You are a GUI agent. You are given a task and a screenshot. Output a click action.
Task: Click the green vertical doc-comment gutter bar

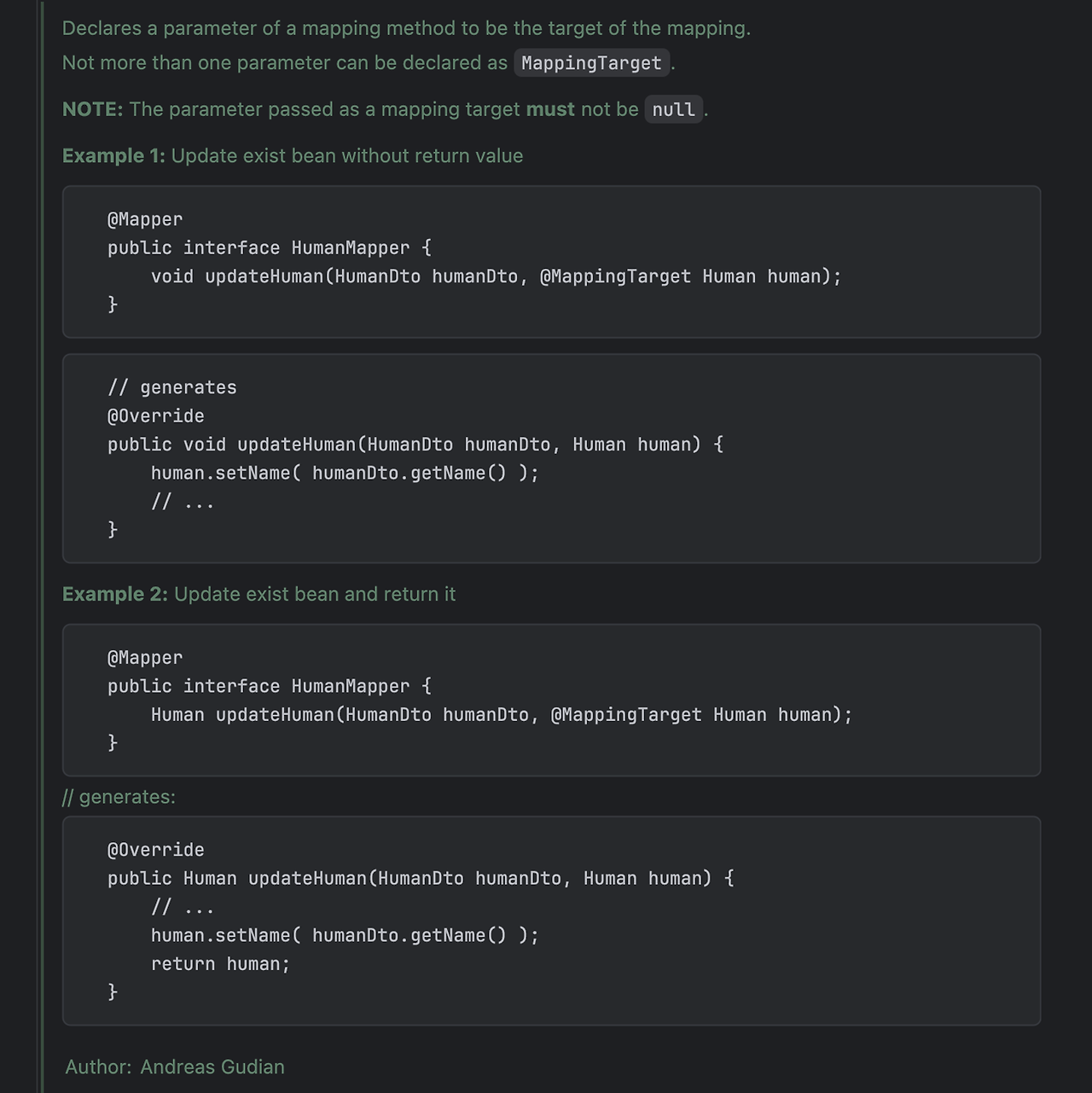point(40,546)
